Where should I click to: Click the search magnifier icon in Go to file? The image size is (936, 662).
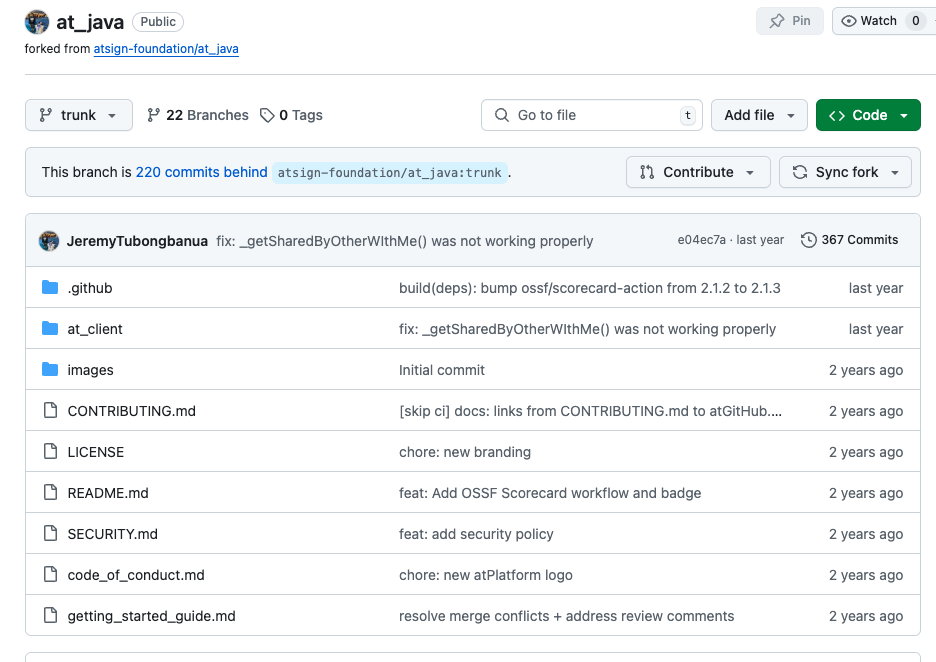502,115
